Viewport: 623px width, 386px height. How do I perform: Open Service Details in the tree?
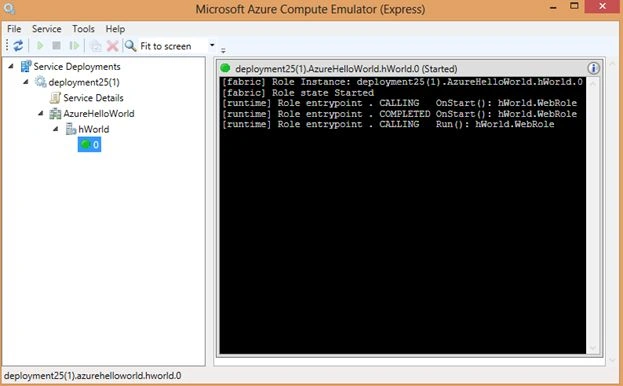point(93,98)
